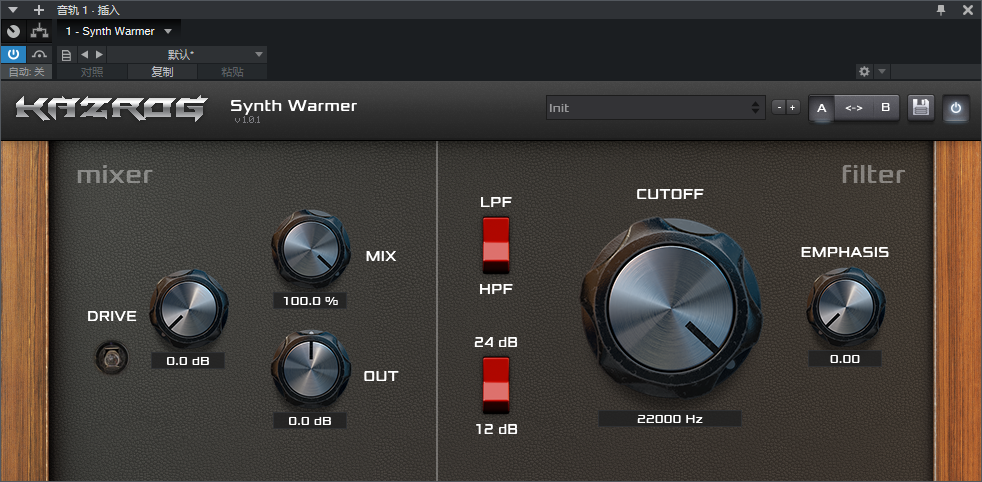The image size is (982, 482).
Task: Click the mixer section heading
Action: [115, 175]
